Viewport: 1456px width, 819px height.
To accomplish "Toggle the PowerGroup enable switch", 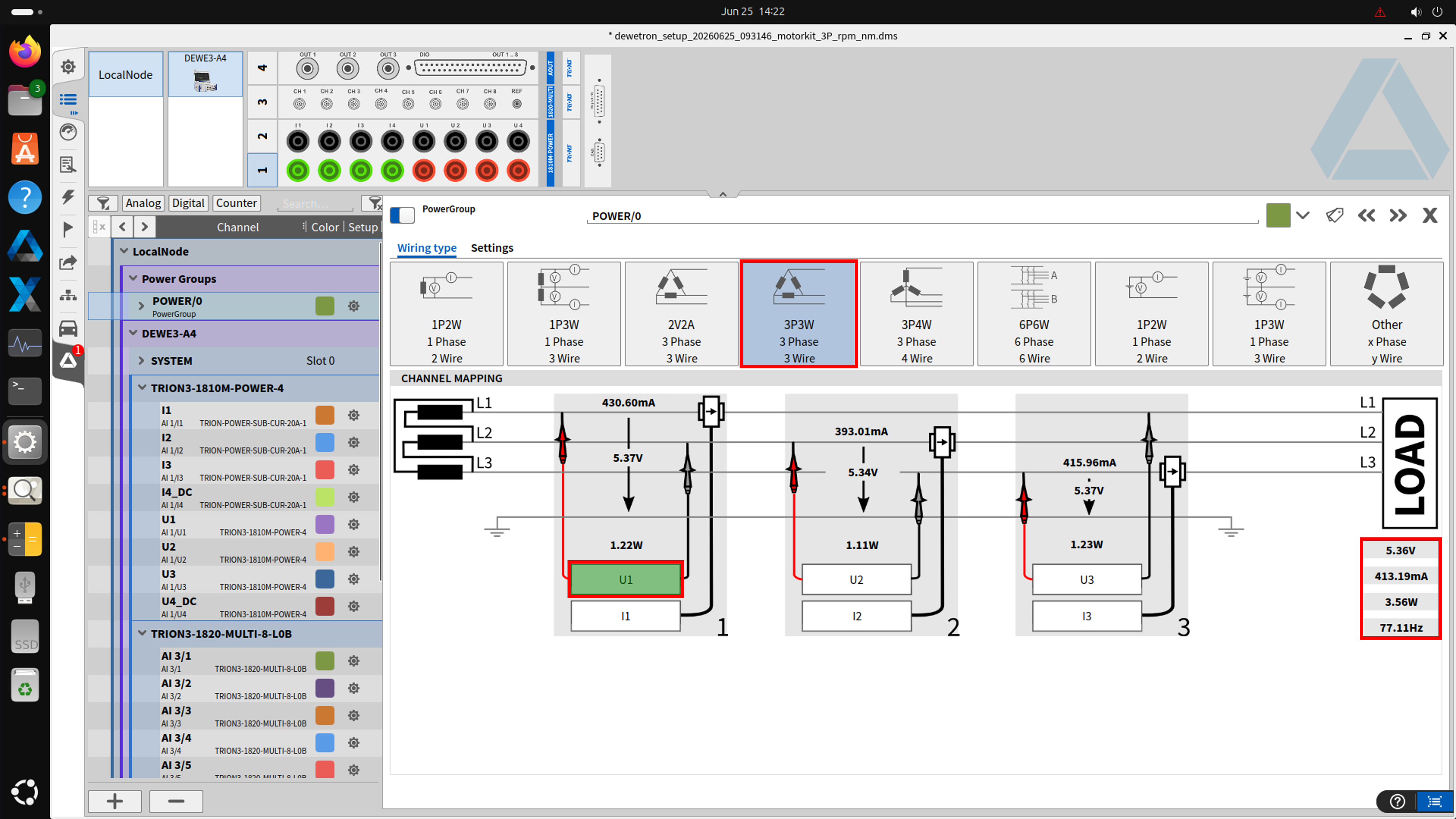I will pyautogui.click(x=402, y=215).
